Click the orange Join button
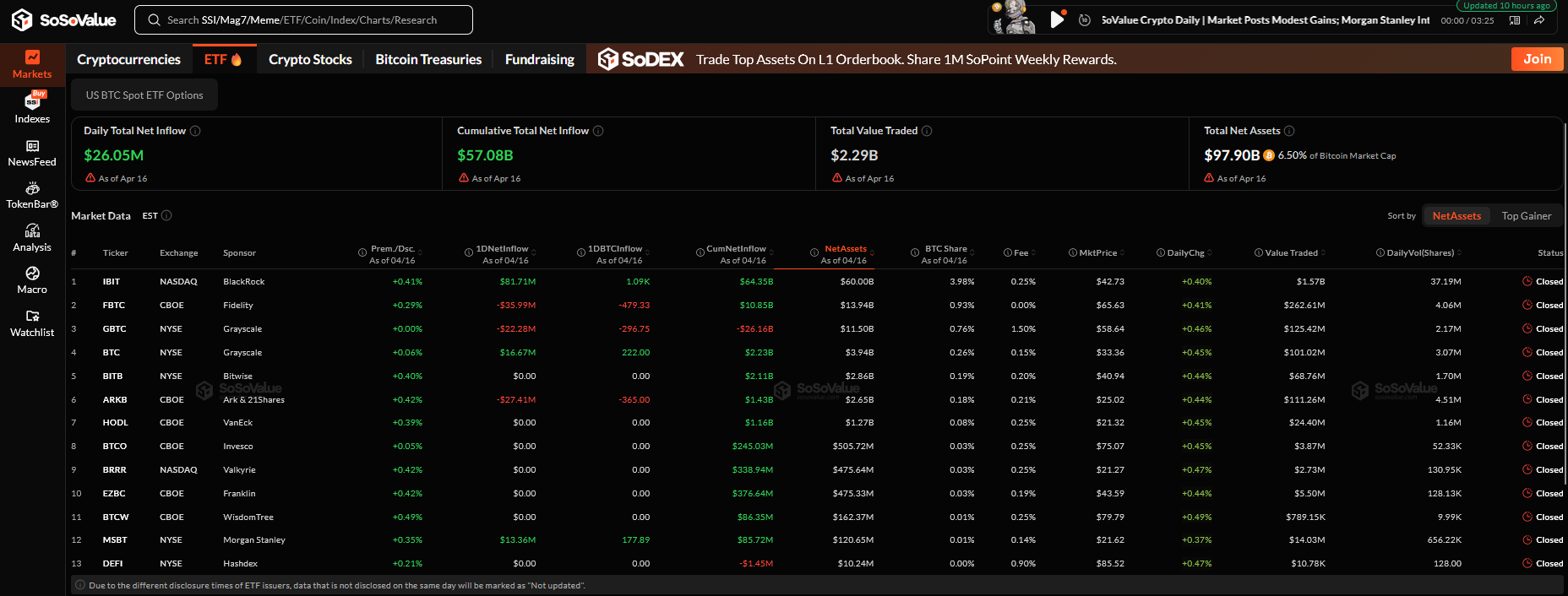The height and width of the screenshot is (596, 1568). [x=1537, y=59]
